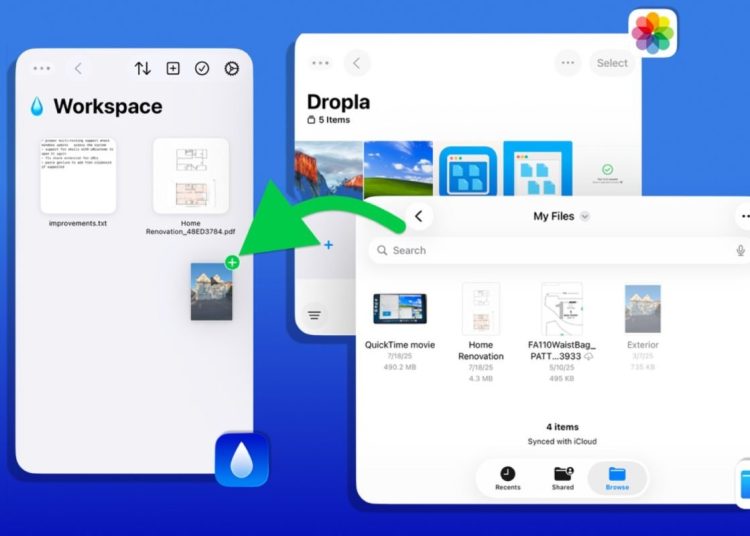Select the Browse tab
The width and height of the screenshot is (750, 536).
tap(617, 478)
